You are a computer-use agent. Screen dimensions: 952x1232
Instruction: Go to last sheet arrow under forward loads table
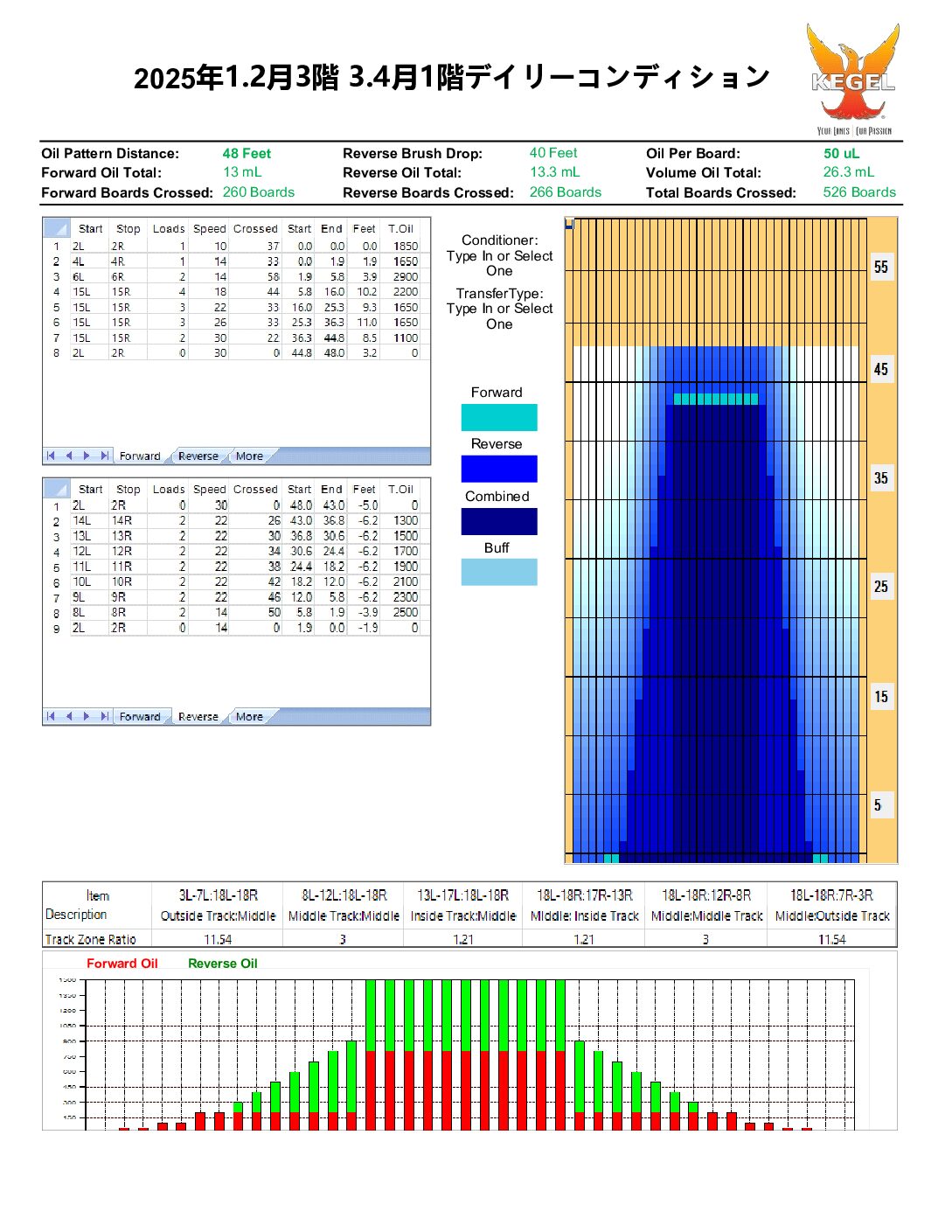click(x=105, y=456)
